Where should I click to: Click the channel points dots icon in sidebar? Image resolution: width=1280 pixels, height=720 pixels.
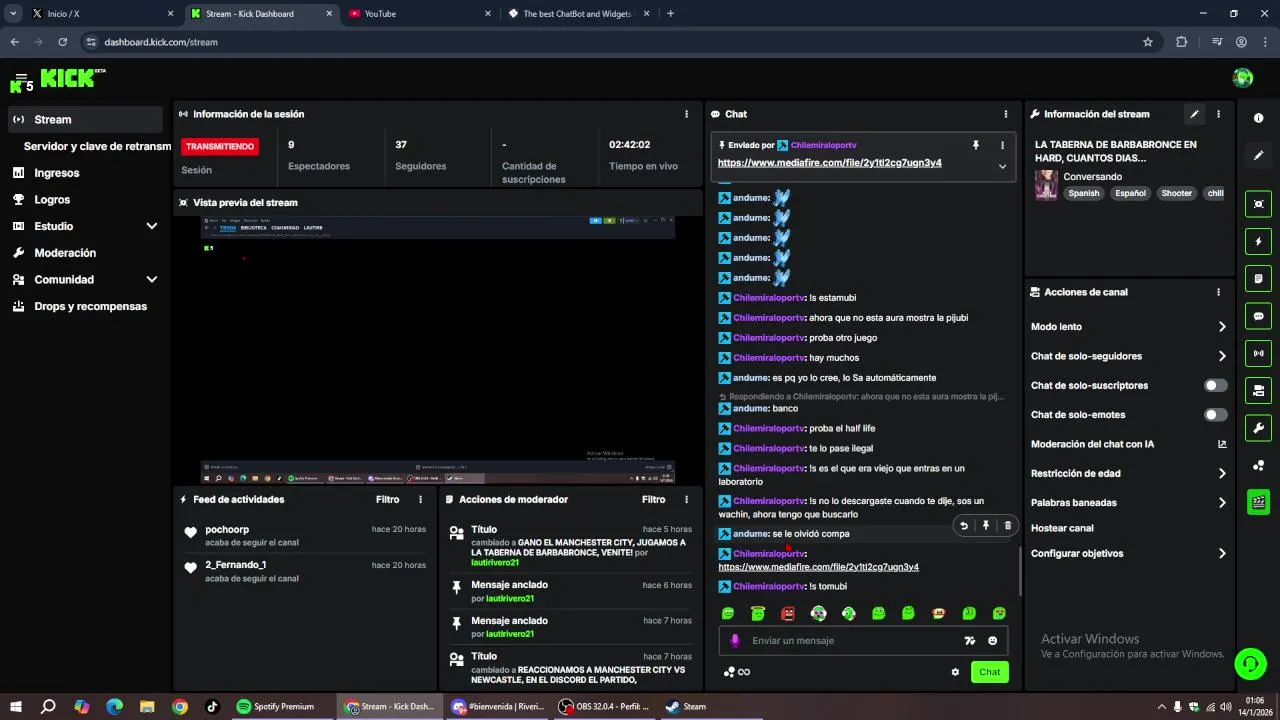[1258, 465]
